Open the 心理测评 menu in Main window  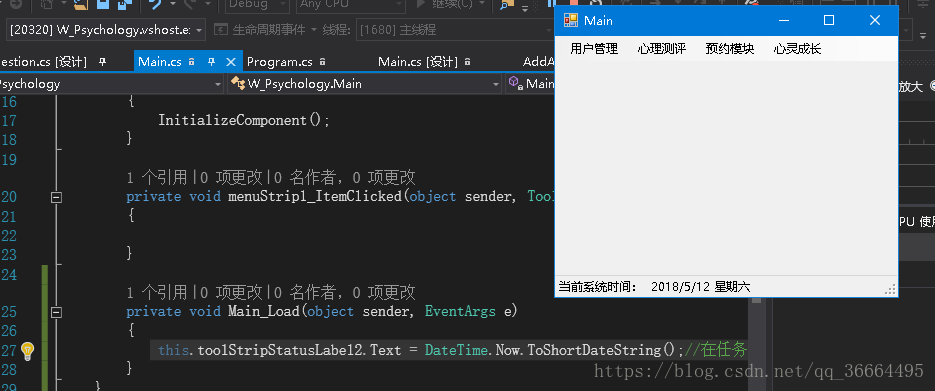(661, 49)
